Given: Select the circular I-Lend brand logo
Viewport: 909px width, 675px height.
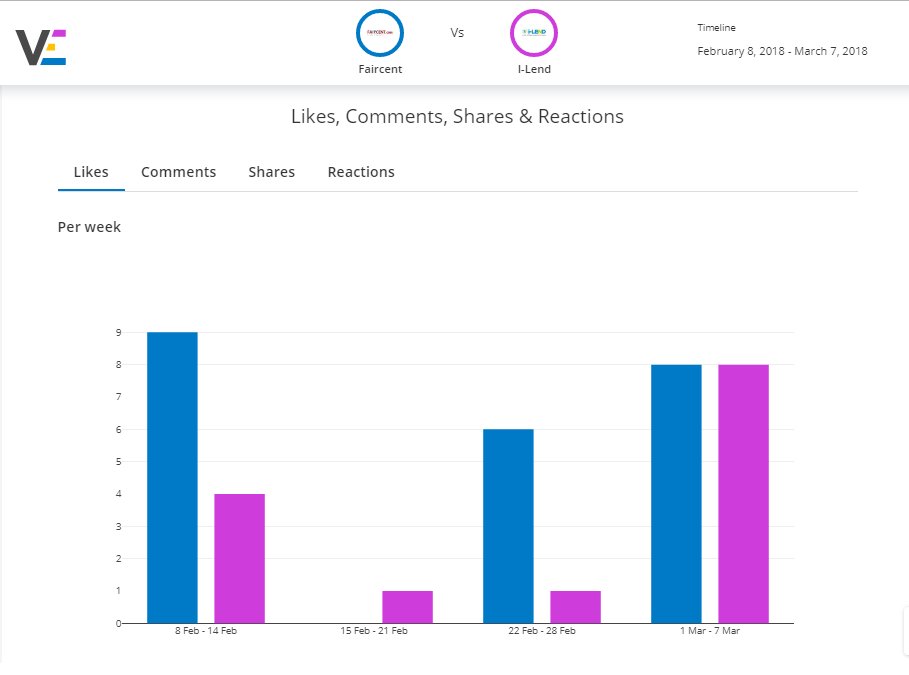Looking at the screenshot, I should [534, 32].
